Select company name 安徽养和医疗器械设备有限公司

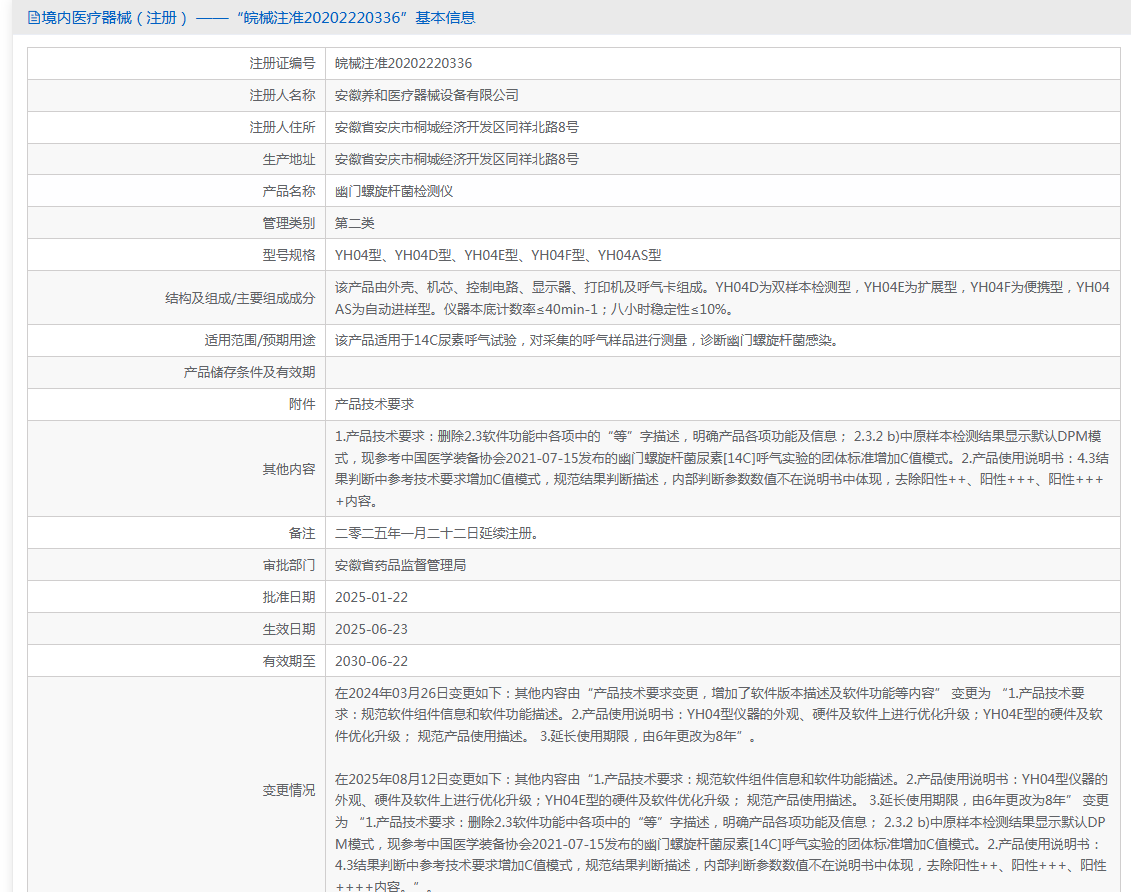pos(426,95)
